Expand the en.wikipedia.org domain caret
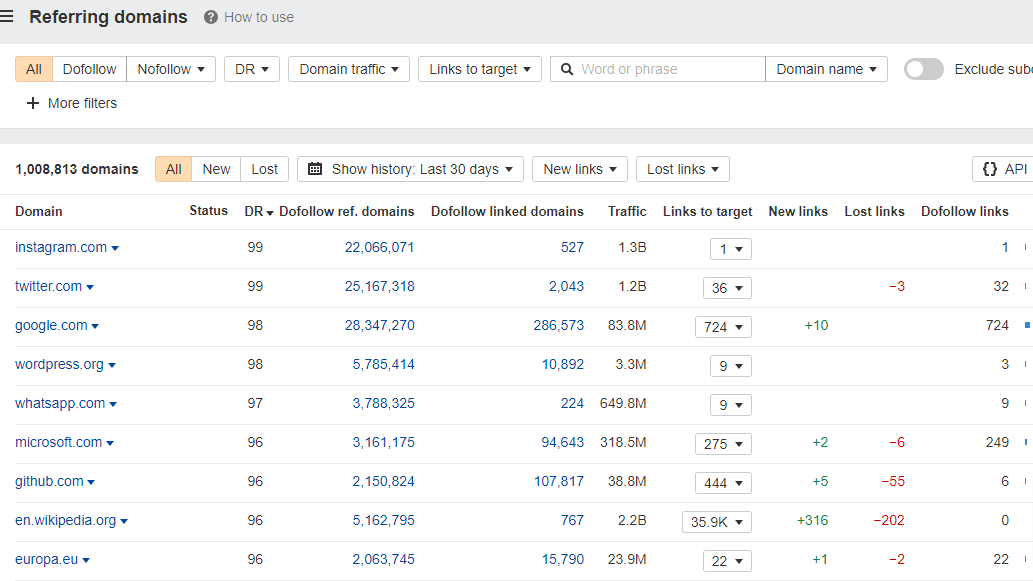 coord(124,521)
